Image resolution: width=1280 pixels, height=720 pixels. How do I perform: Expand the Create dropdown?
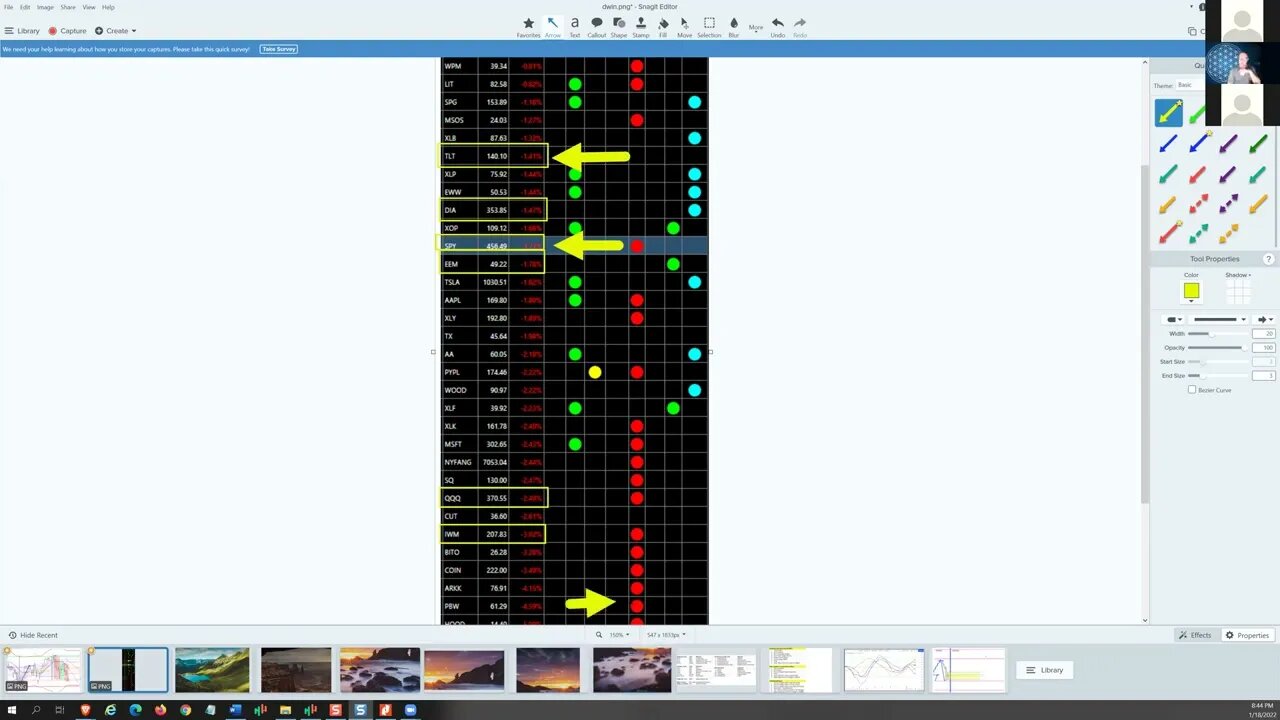pos(116,31)
